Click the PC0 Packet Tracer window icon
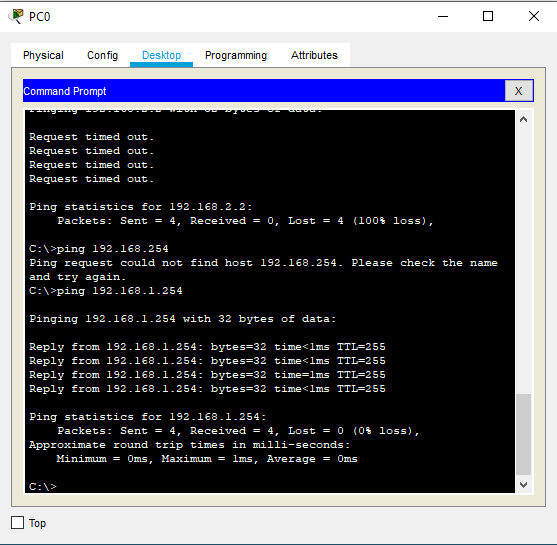Viewport: 557px width, 545px height. pos(16,16)
